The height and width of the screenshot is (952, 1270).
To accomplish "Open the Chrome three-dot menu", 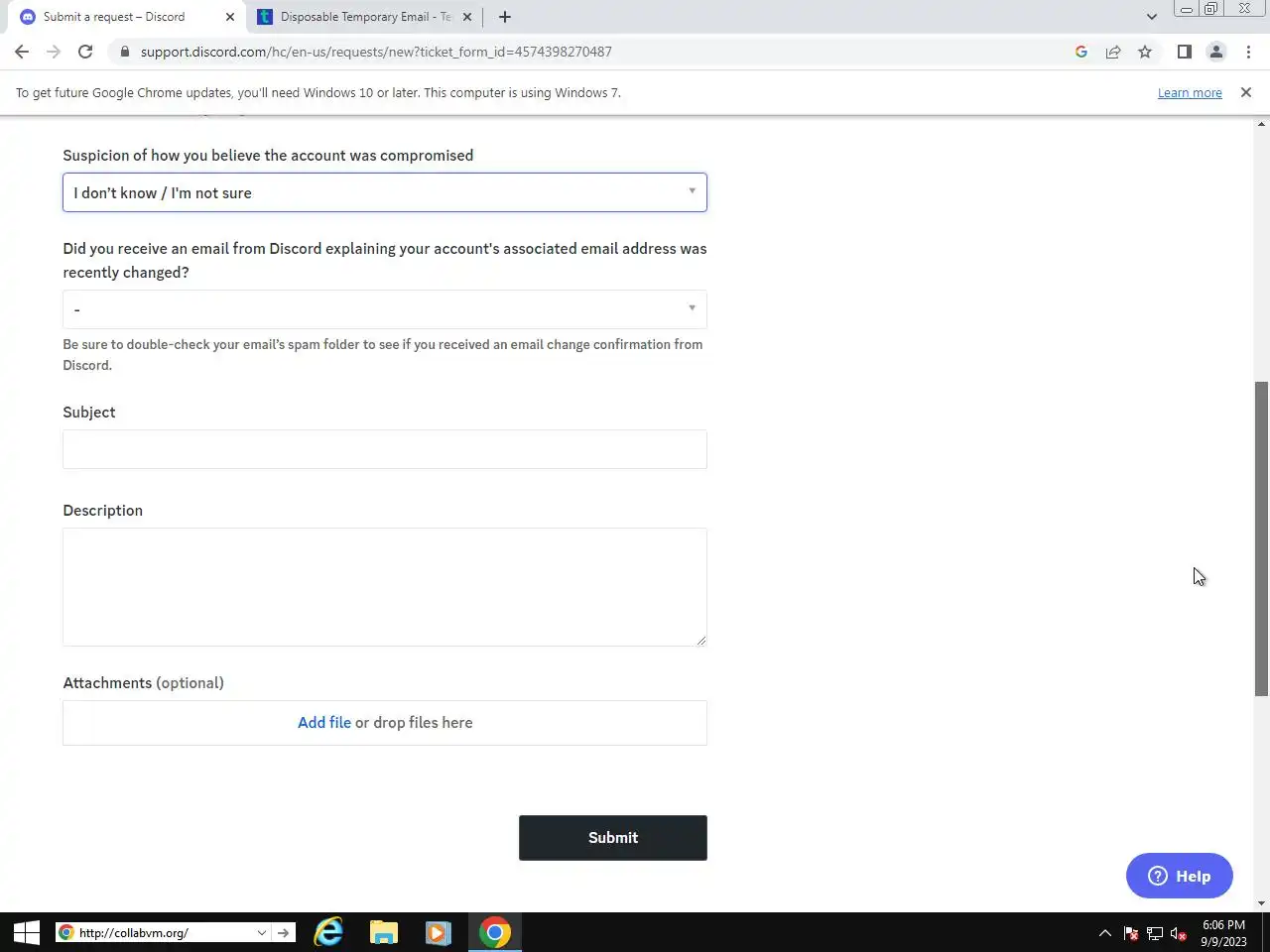I will tap(1248, 52).
